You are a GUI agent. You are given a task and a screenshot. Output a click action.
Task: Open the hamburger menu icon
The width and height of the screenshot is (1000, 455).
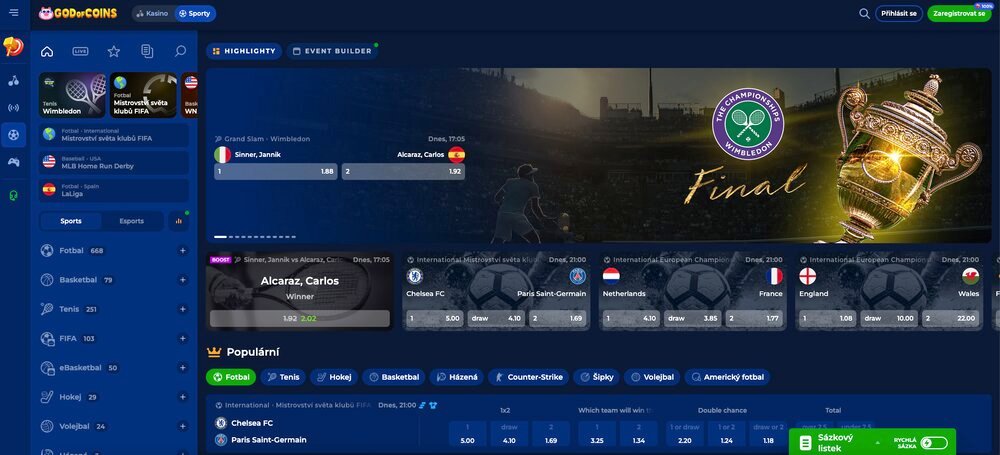coord(14,14)
